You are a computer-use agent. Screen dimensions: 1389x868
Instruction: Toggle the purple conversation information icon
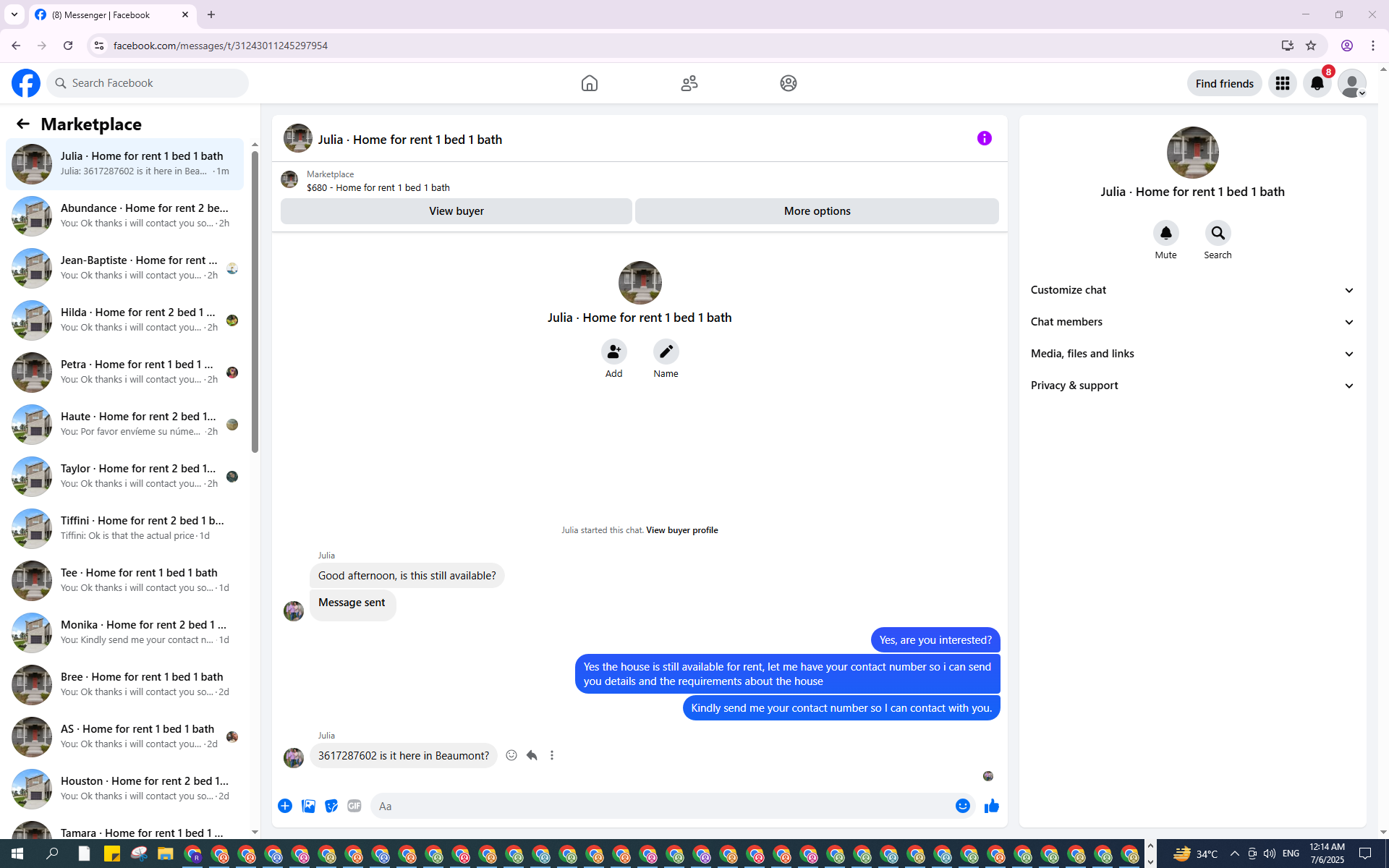[984, 138]
